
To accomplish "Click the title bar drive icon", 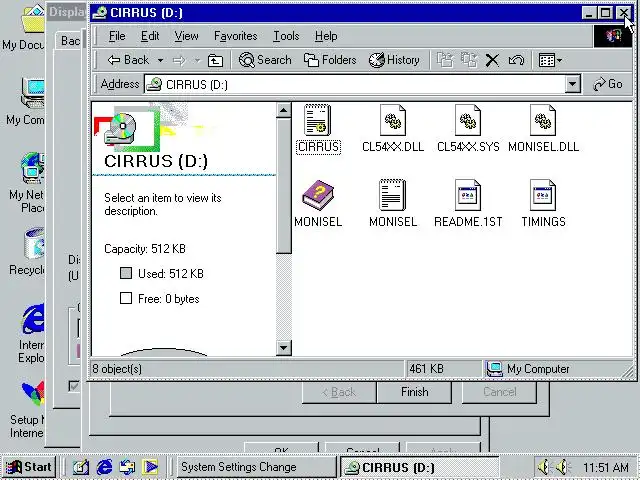I will 99,13.
